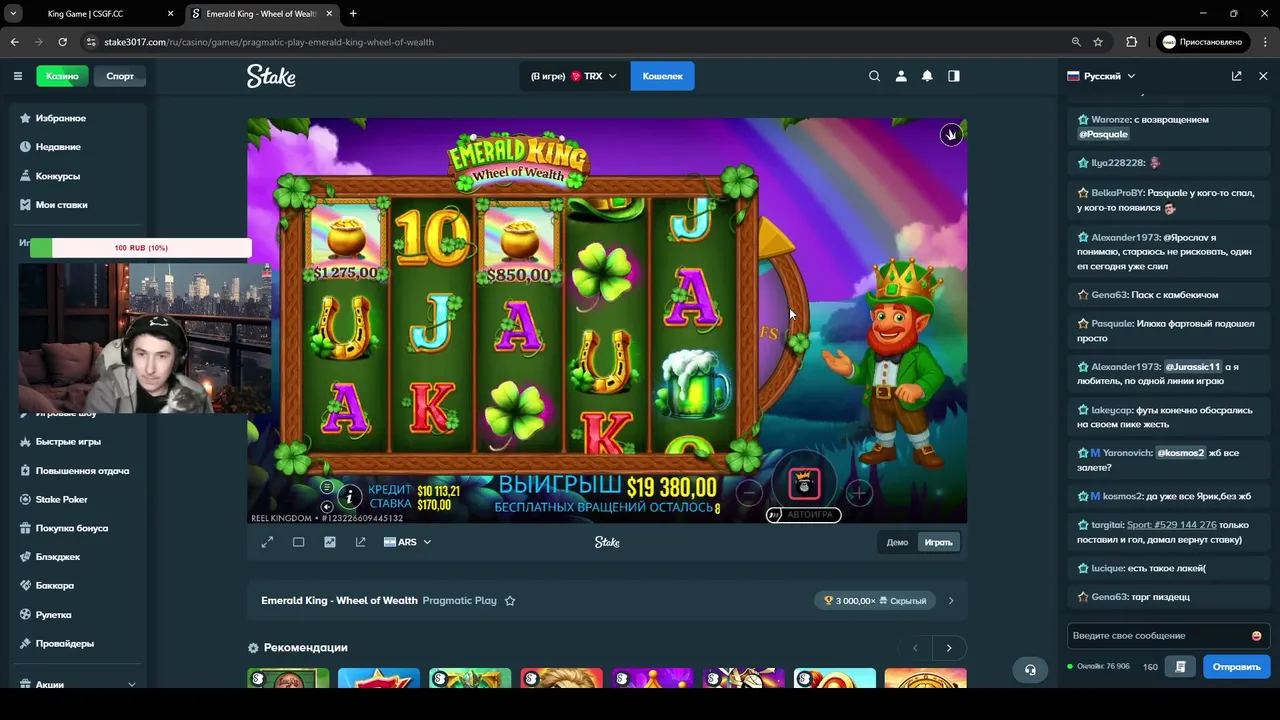Switch game to theatre mode
Image resolution: width=1280 pixels, height=720 pixels.
(x=298, y=542)
